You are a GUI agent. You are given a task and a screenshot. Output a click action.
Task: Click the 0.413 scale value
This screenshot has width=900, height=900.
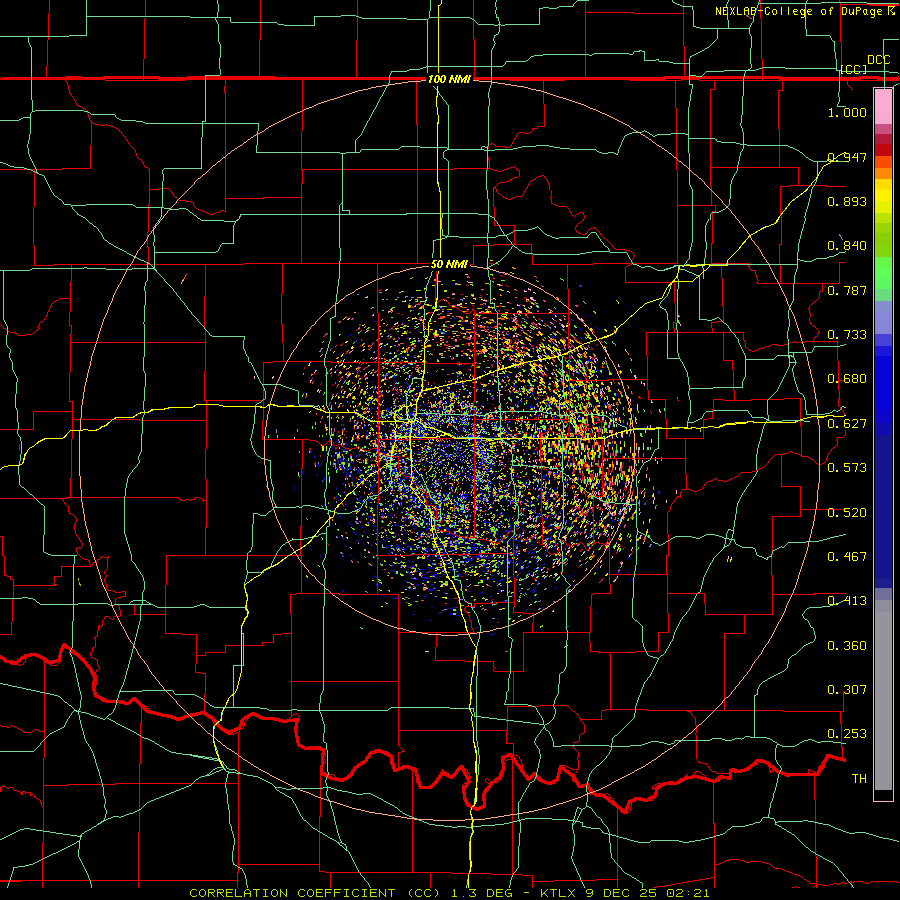coord(847,601)
